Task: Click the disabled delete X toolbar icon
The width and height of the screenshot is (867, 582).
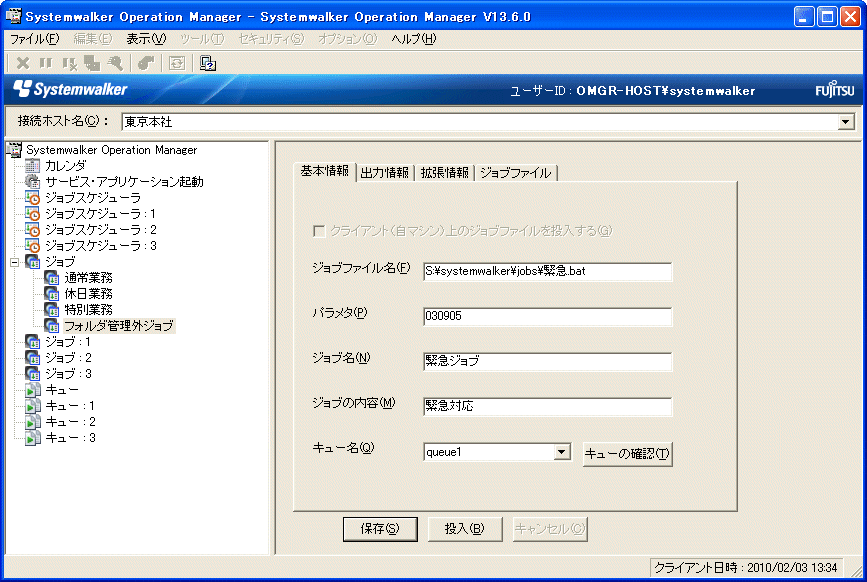Action: point(23,64)
